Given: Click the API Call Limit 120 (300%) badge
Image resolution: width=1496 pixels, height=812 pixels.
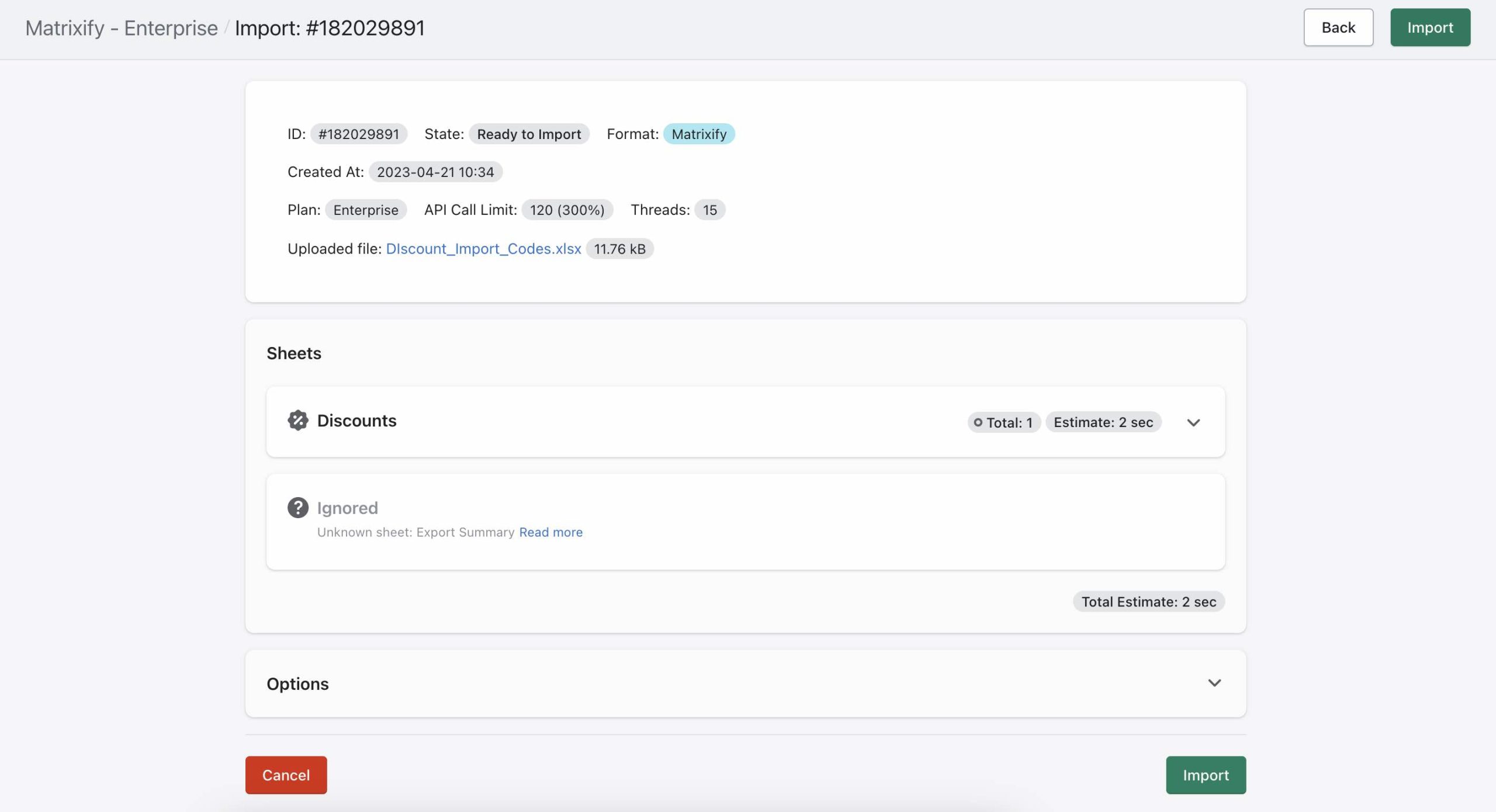Looking at the screenshot, I should (567, 210).
